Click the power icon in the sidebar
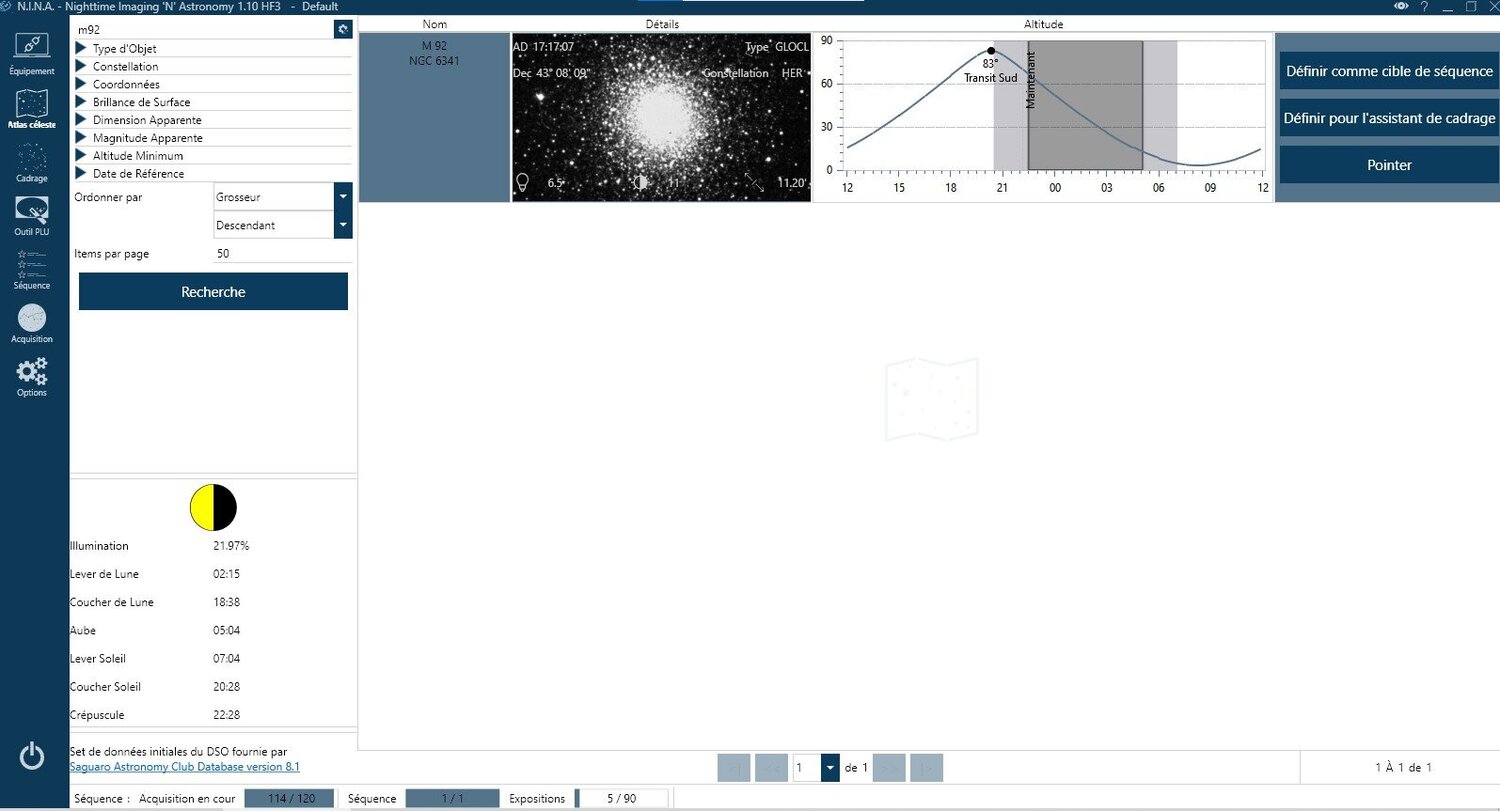 point(32,757)
